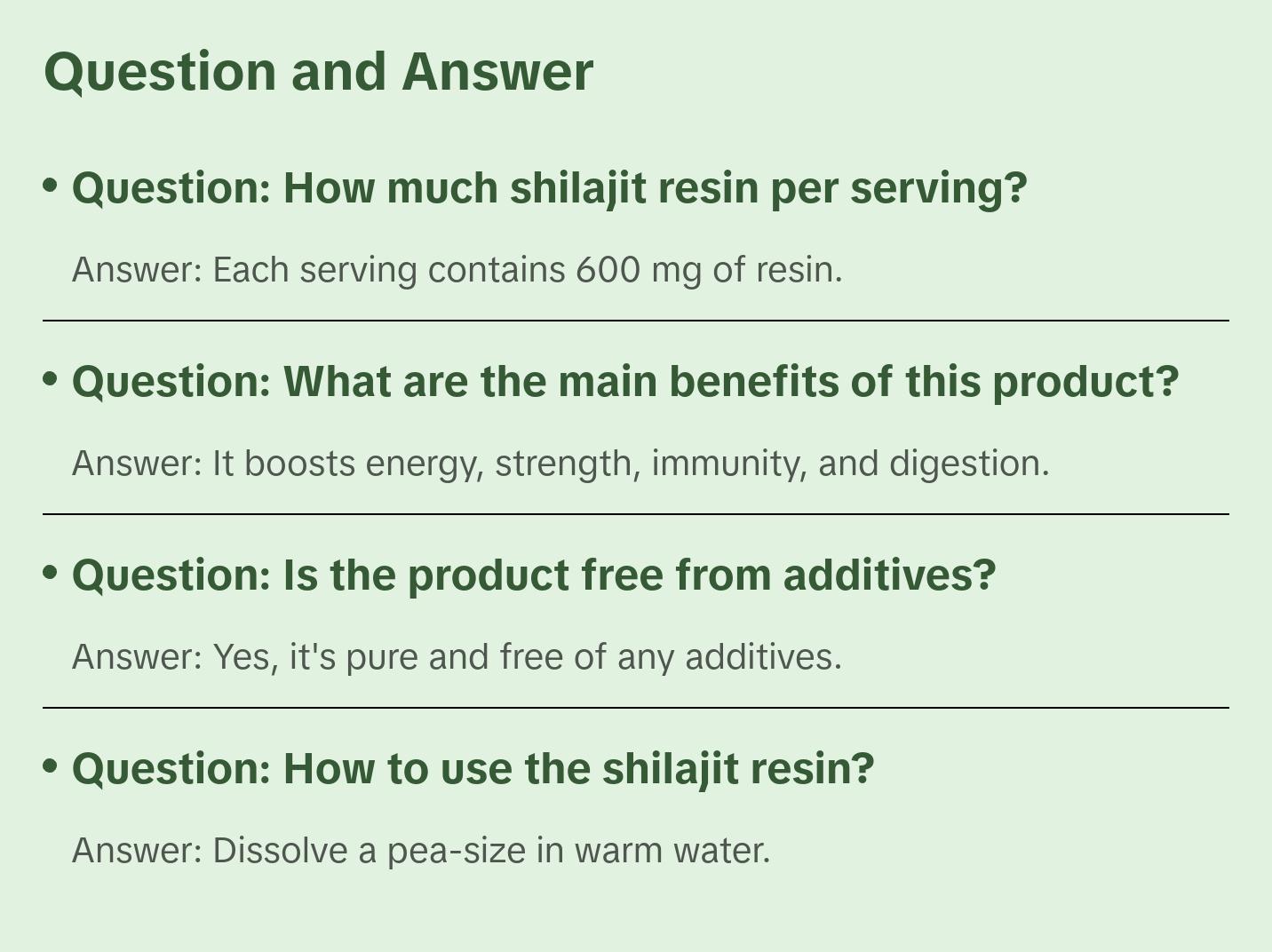Screen dimensions: 1272x952
Task: Click the bullet before the main benefits question
Action: [51, 379]
